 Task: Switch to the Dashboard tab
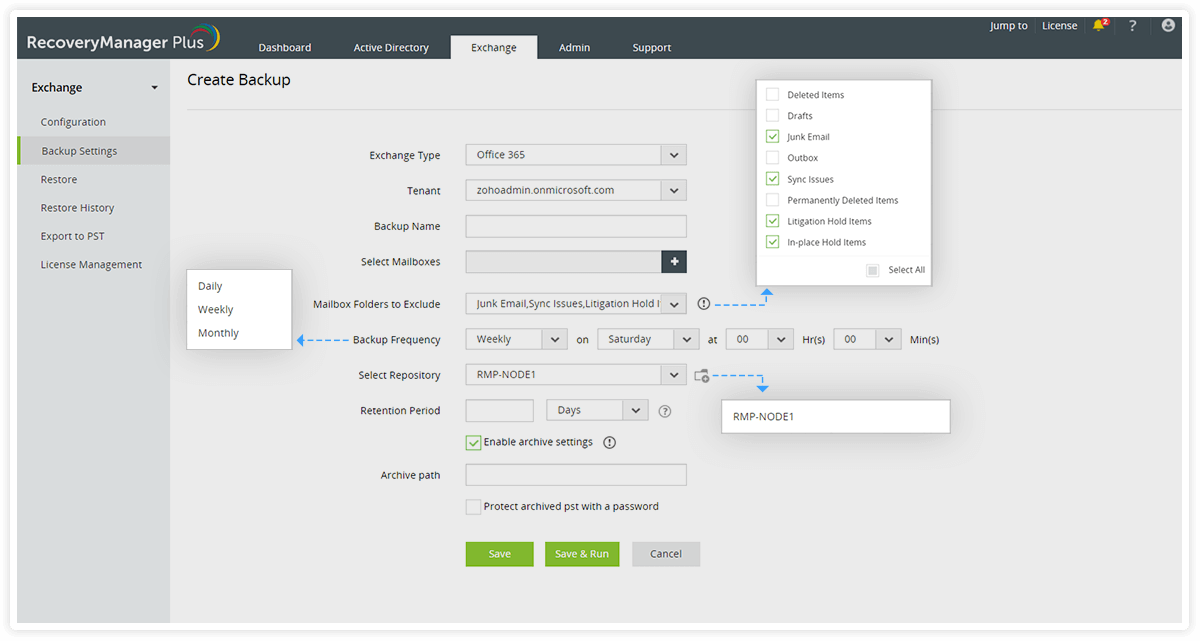(285, 47)
